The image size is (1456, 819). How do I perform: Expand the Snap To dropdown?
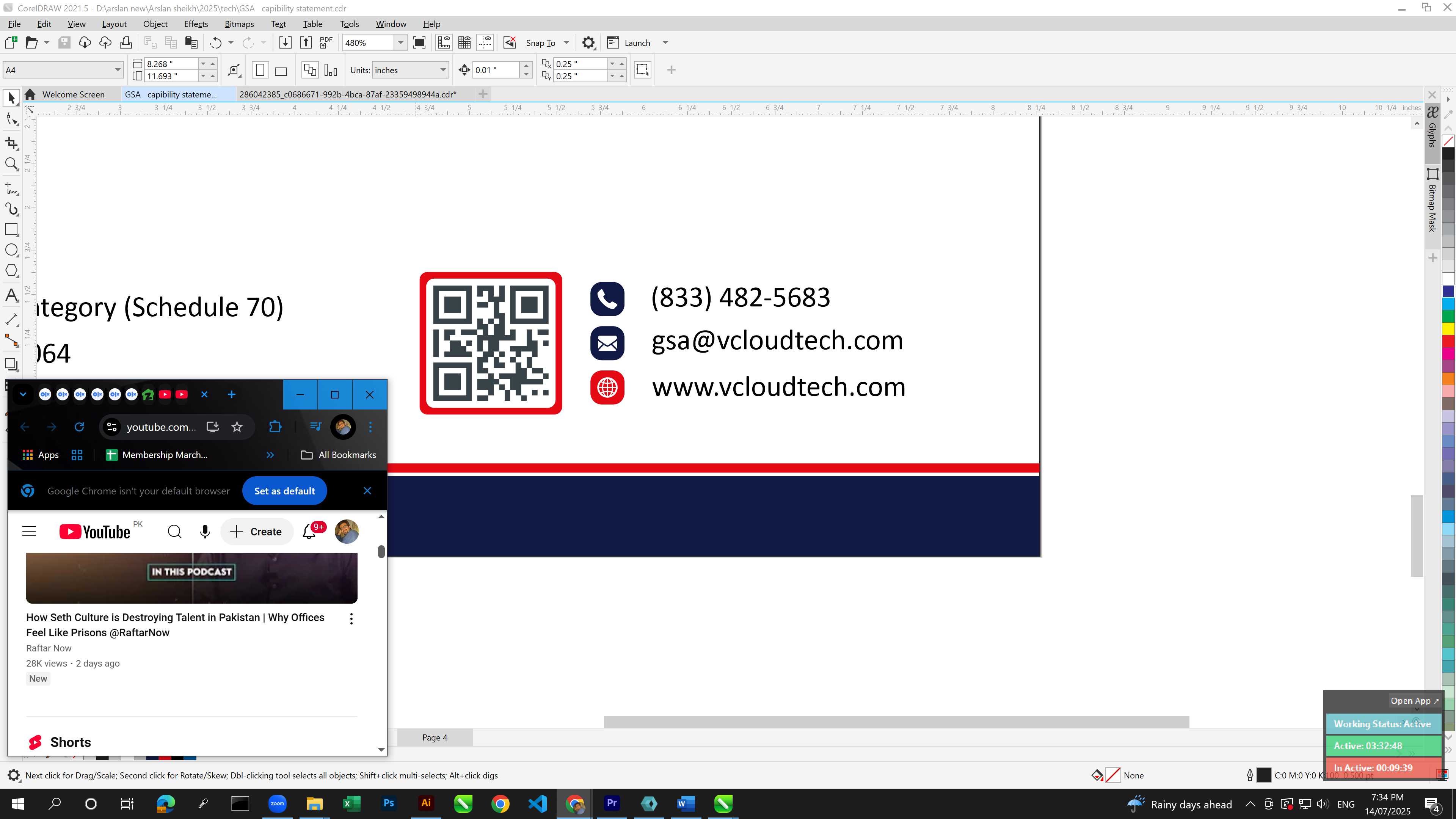(566, 42)
